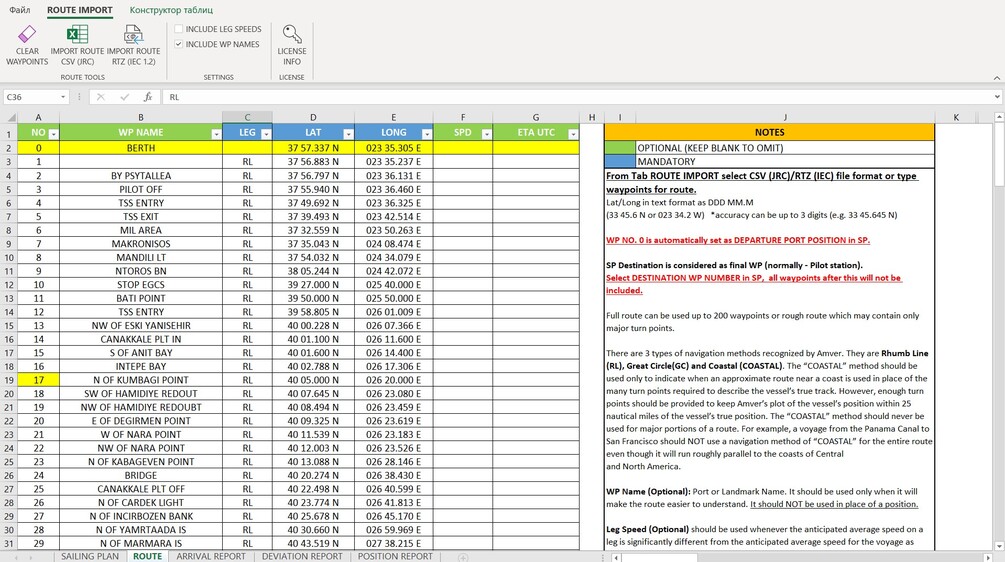Switch to the ROUTE sheet tab
The image size is (1005, 562).
[147, 556]
